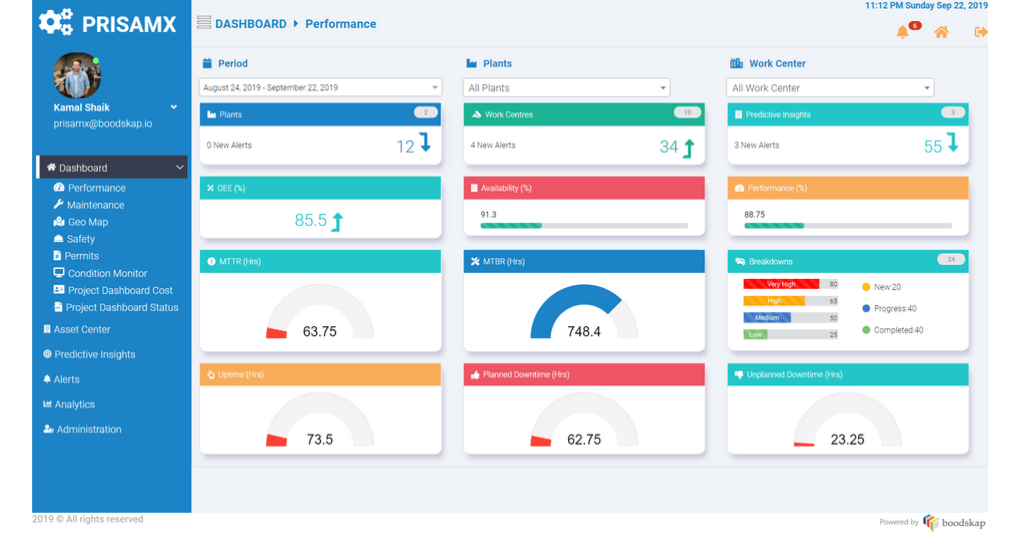The image size is (1020, 540).
Task: Click the prisamx@boodskap.io email
Action: point(103,123)
